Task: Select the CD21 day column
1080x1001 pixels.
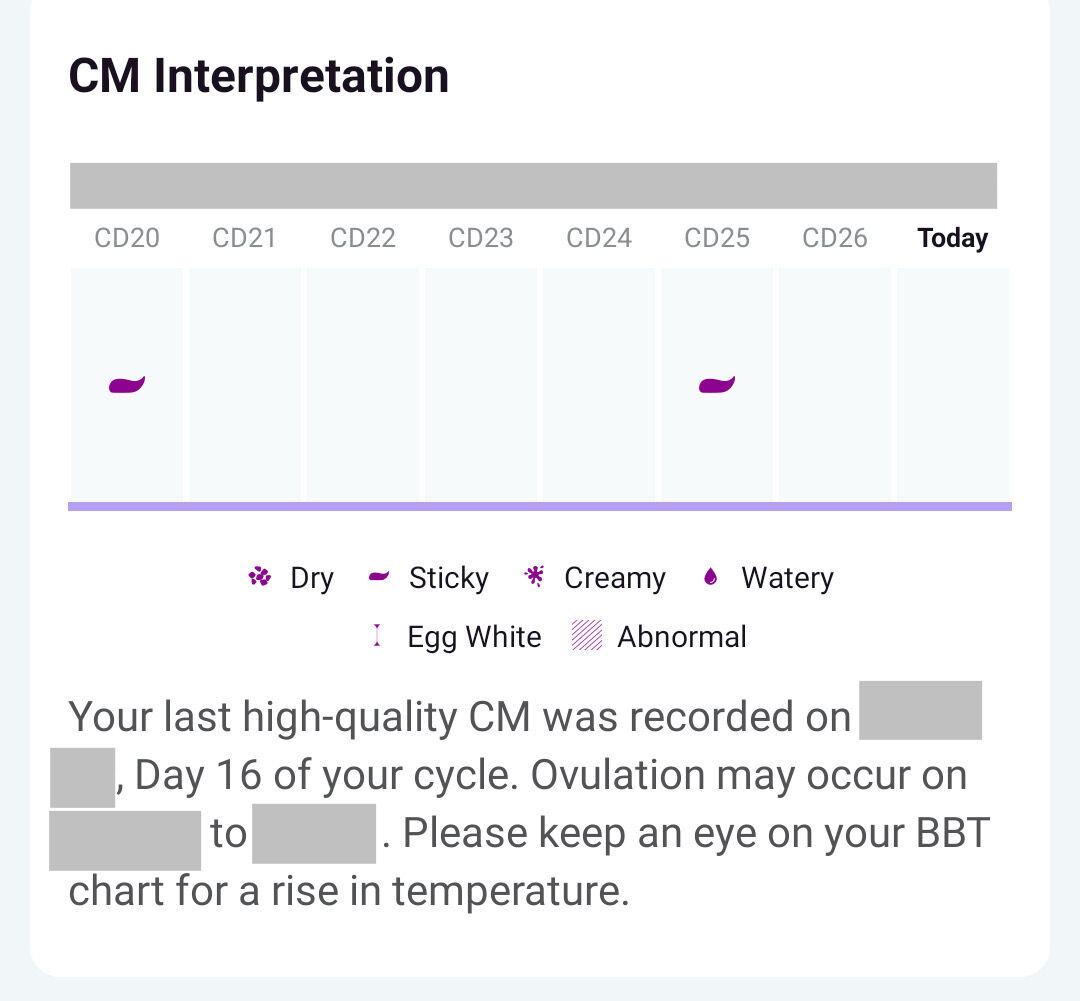Action: (245, 384)
